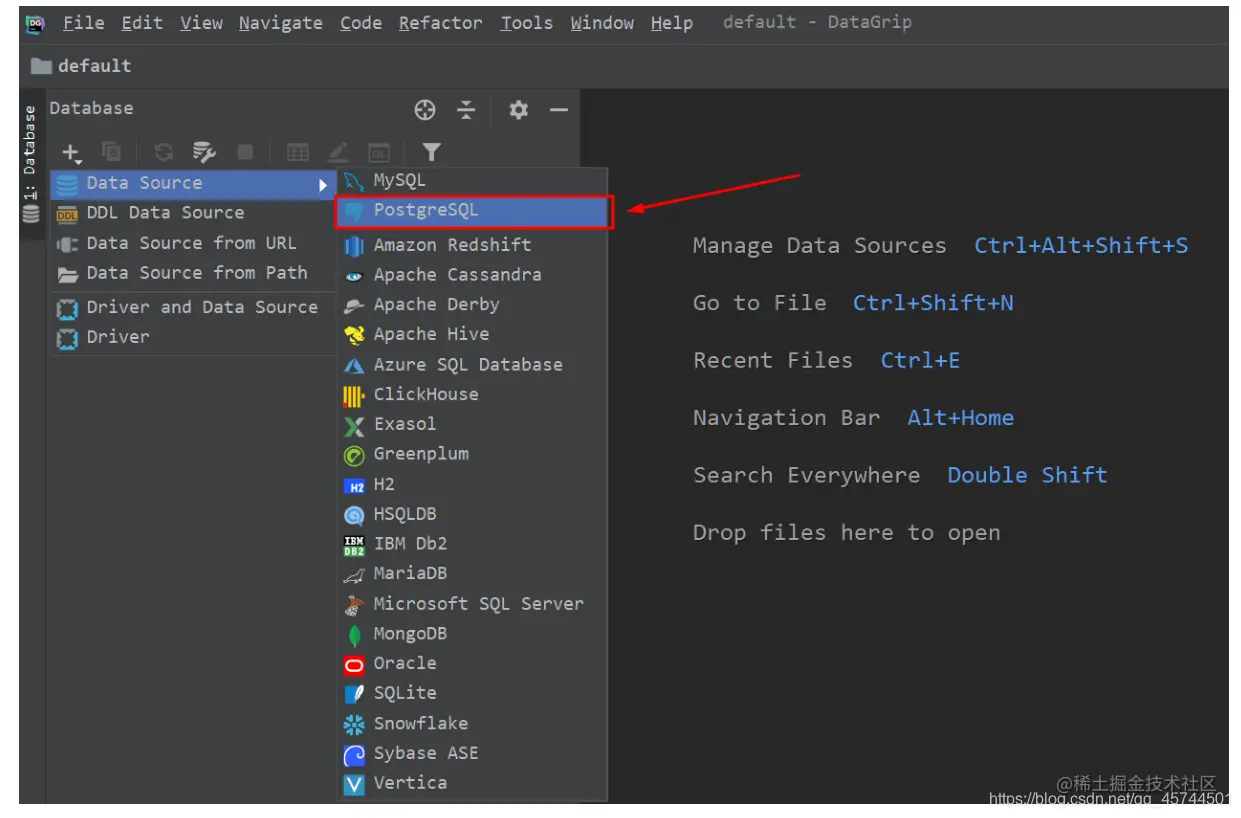Click the Alt+Home shortcut text
Image resolution: width=1241 pixels, height=818 pixels.
961,418
